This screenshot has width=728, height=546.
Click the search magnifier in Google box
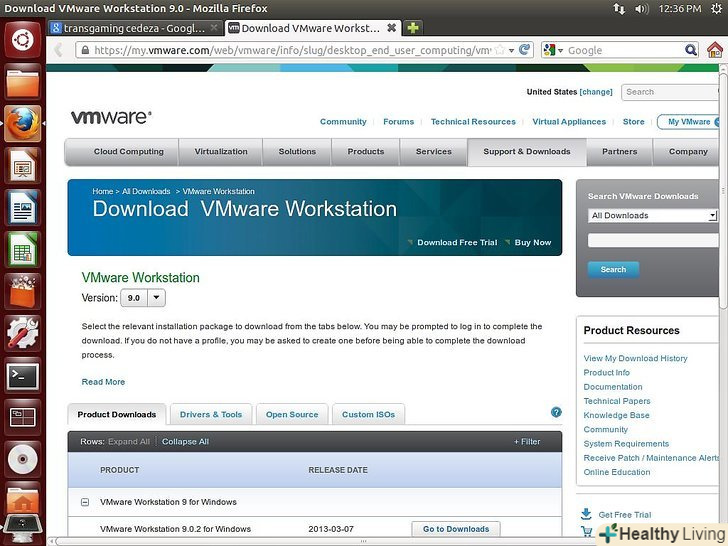tap(691, 50)
